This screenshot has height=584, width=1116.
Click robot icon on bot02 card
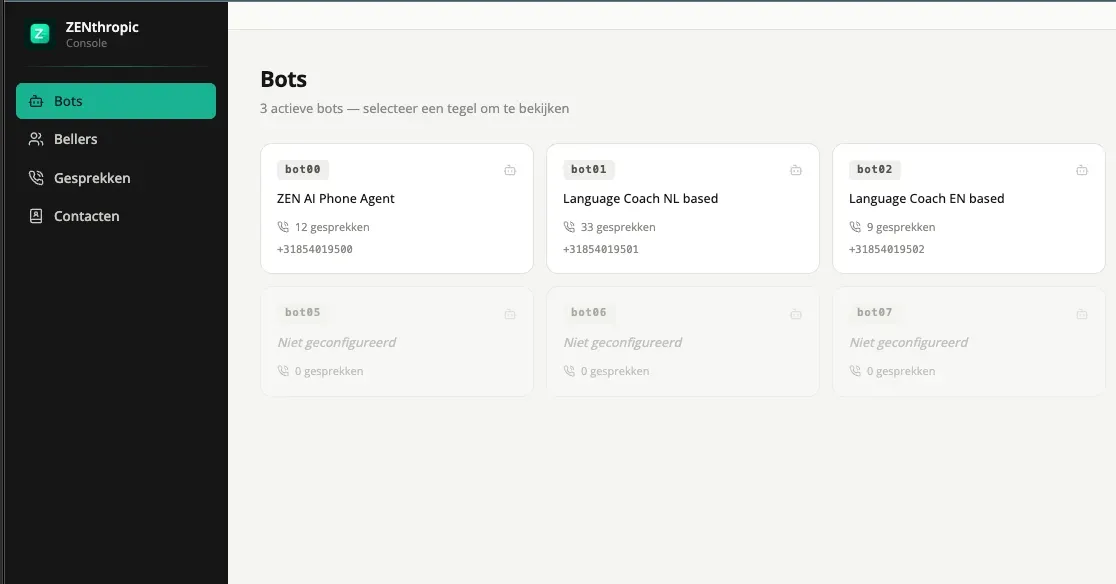[x=1082, y=170]
